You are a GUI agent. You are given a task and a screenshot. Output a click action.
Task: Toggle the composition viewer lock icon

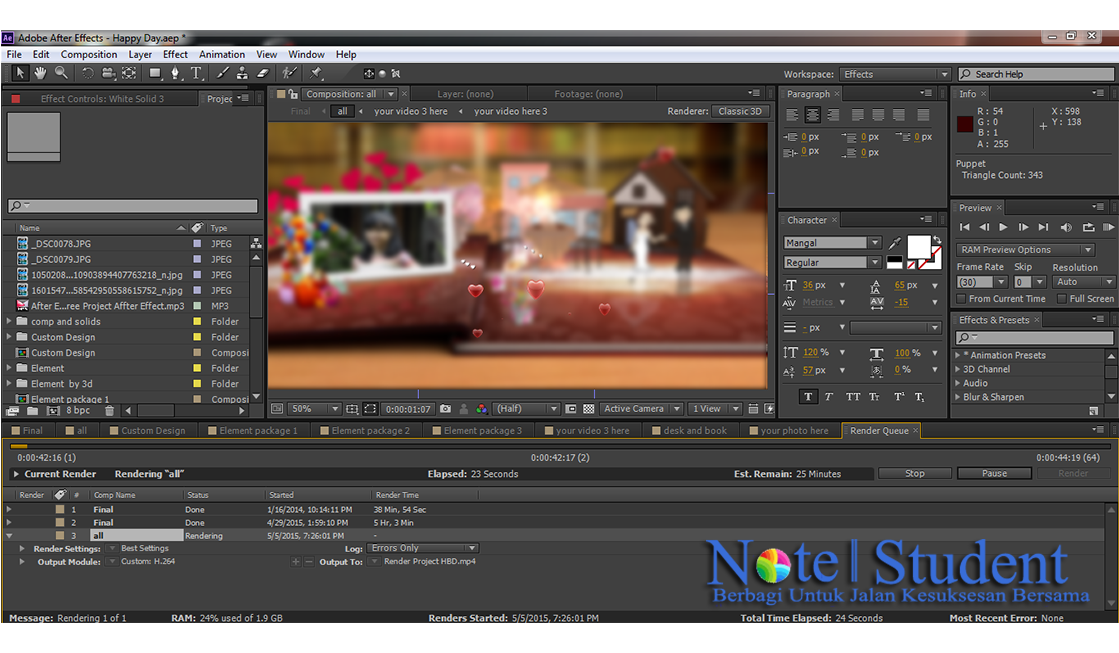[x=293, y=94]
